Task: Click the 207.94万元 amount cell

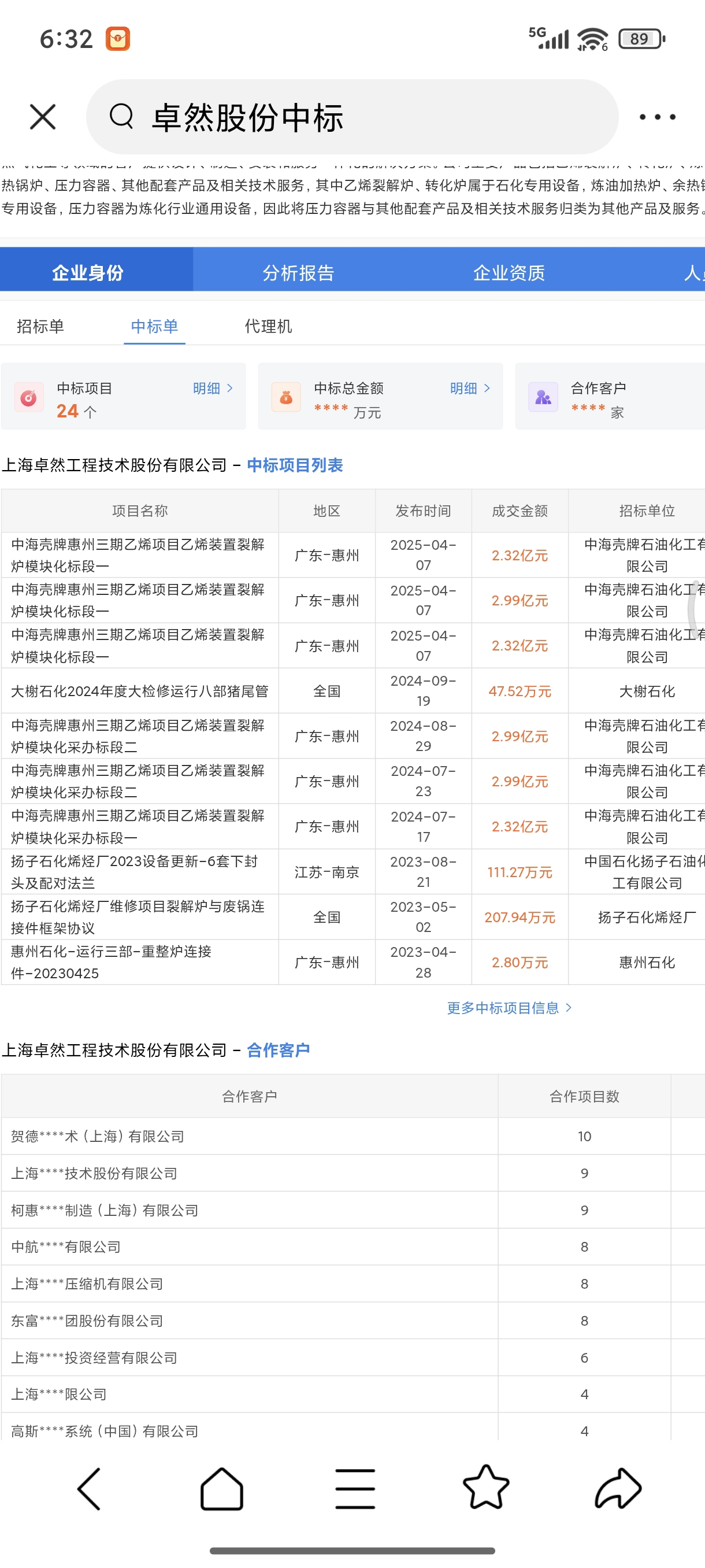Action: (520, 918)
